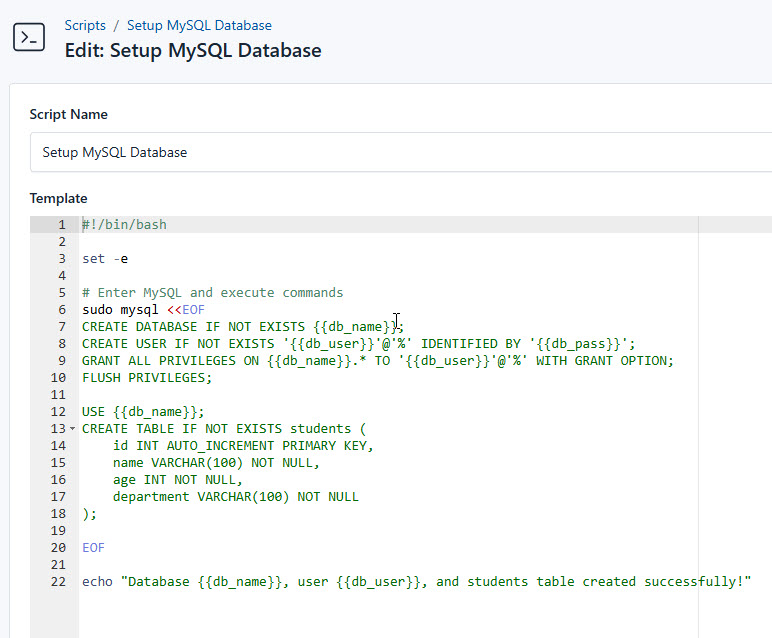Click the '#!/bin/bash' line in editor

(x=124, y=224)
